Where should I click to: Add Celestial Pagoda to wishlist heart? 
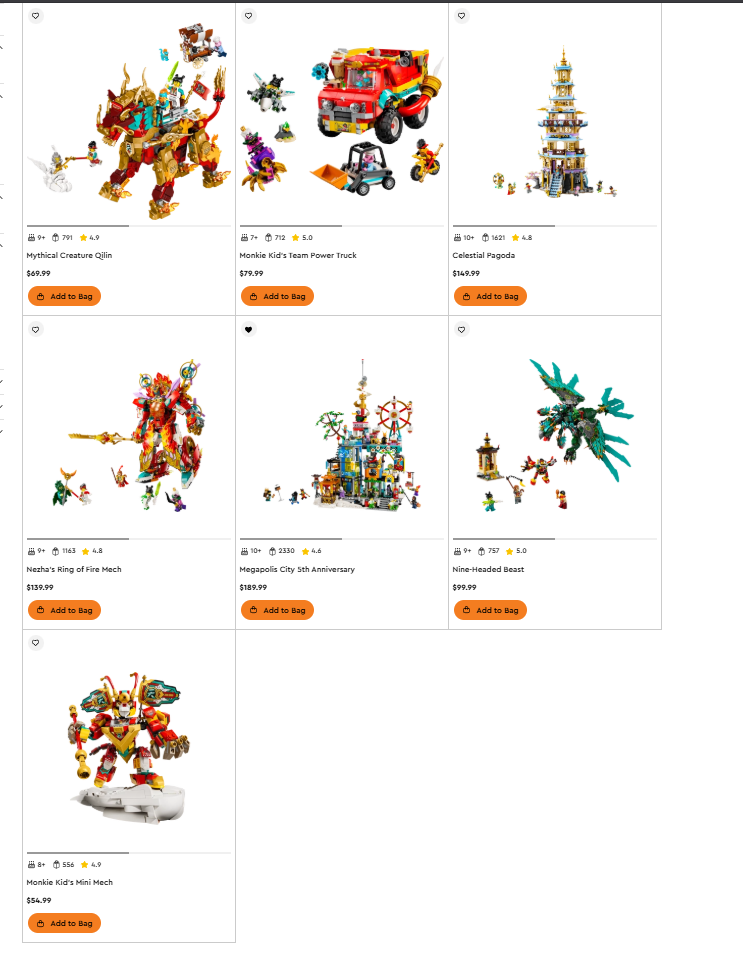(461, 16)
